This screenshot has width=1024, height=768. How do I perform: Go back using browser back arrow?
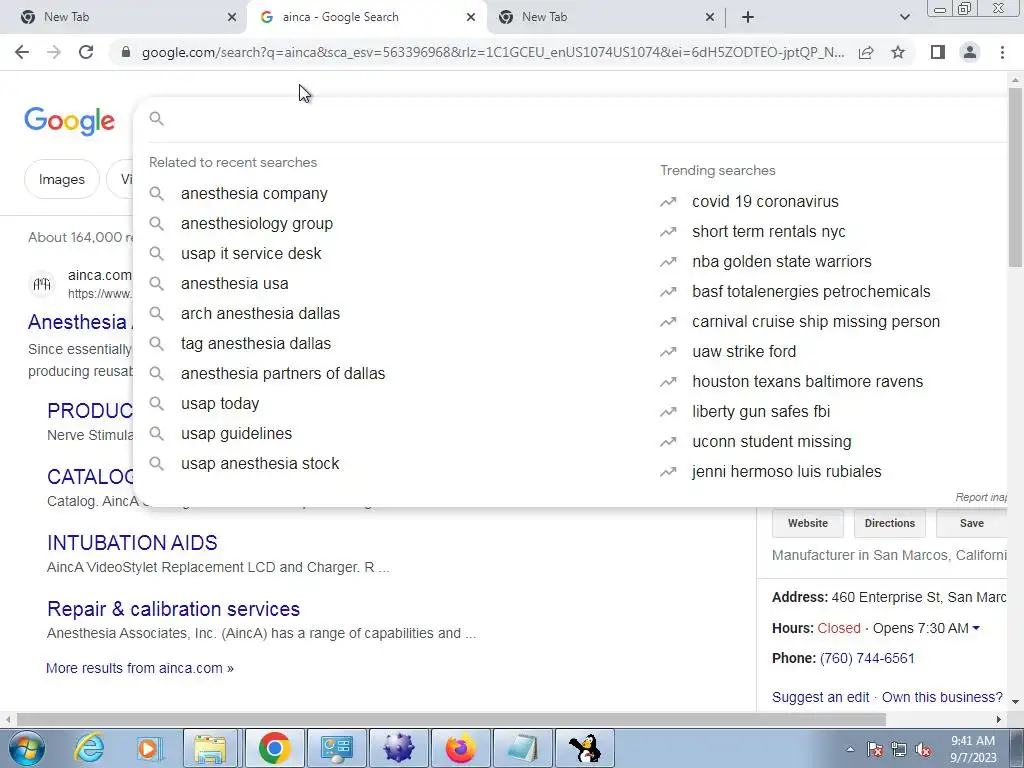click(22, 52)
